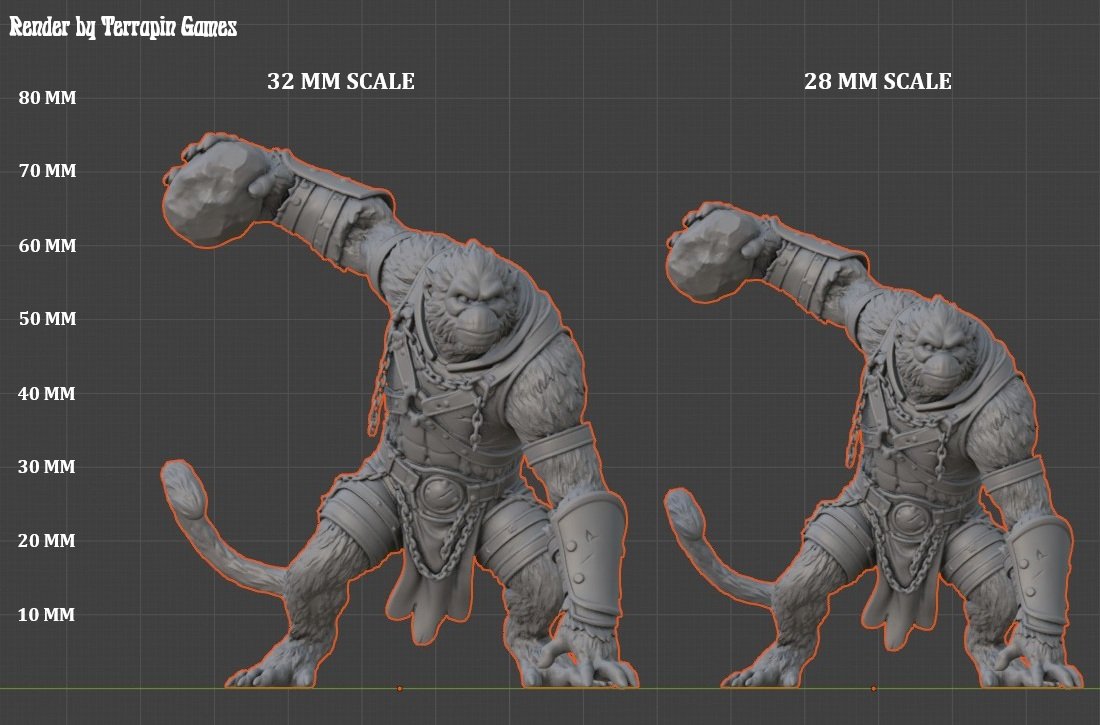Click the "28 MM SCALE" heading

pos(878,81)
